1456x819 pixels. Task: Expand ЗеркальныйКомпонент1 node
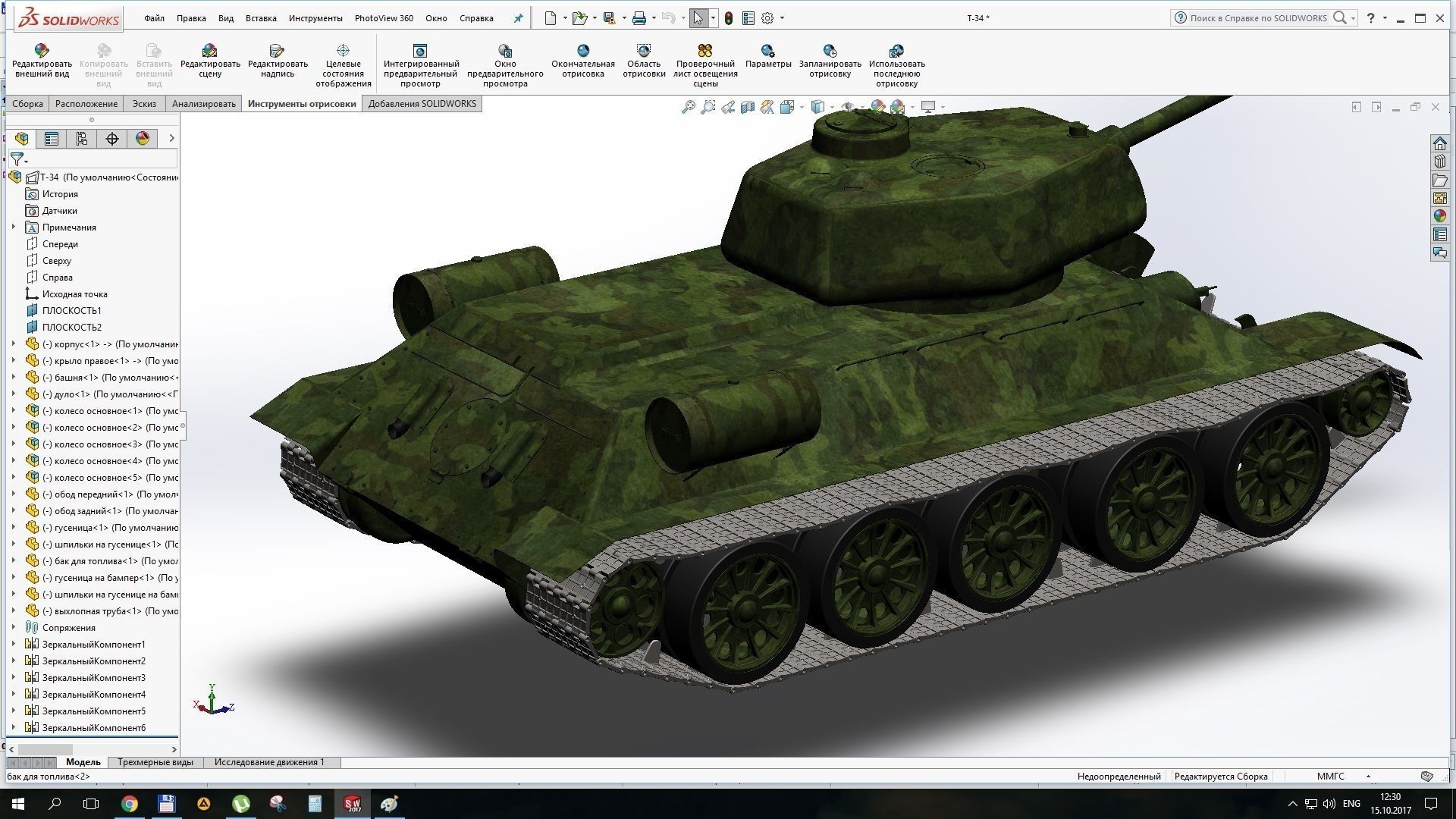13,644
